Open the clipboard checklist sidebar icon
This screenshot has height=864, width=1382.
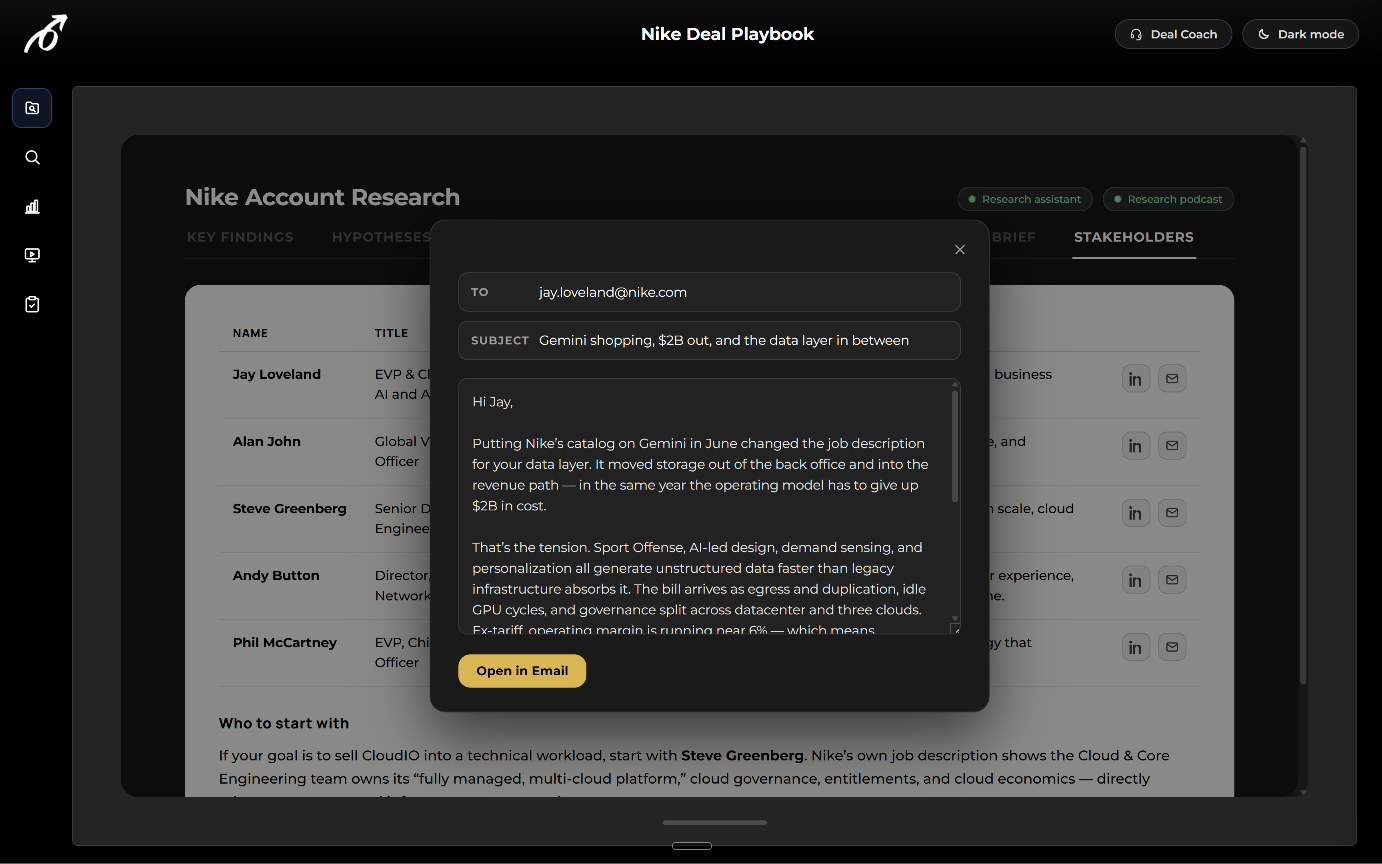[32, 304]
